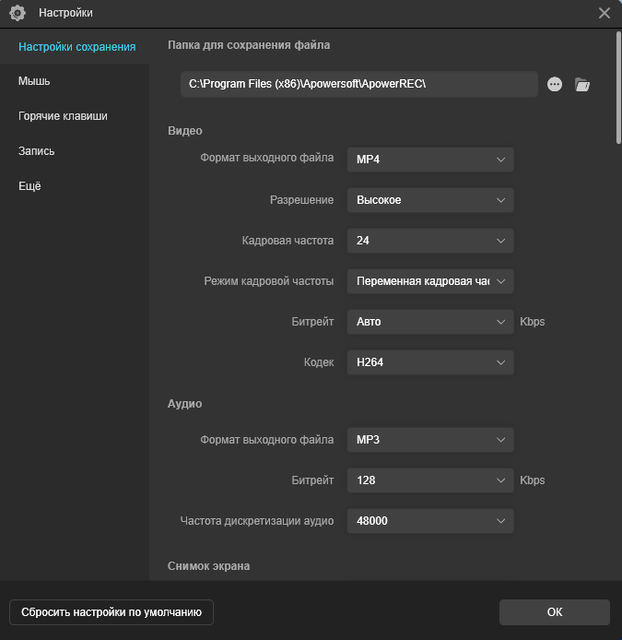Open the Разрешение dropdown set to Высокое

[x=430, y=200]
